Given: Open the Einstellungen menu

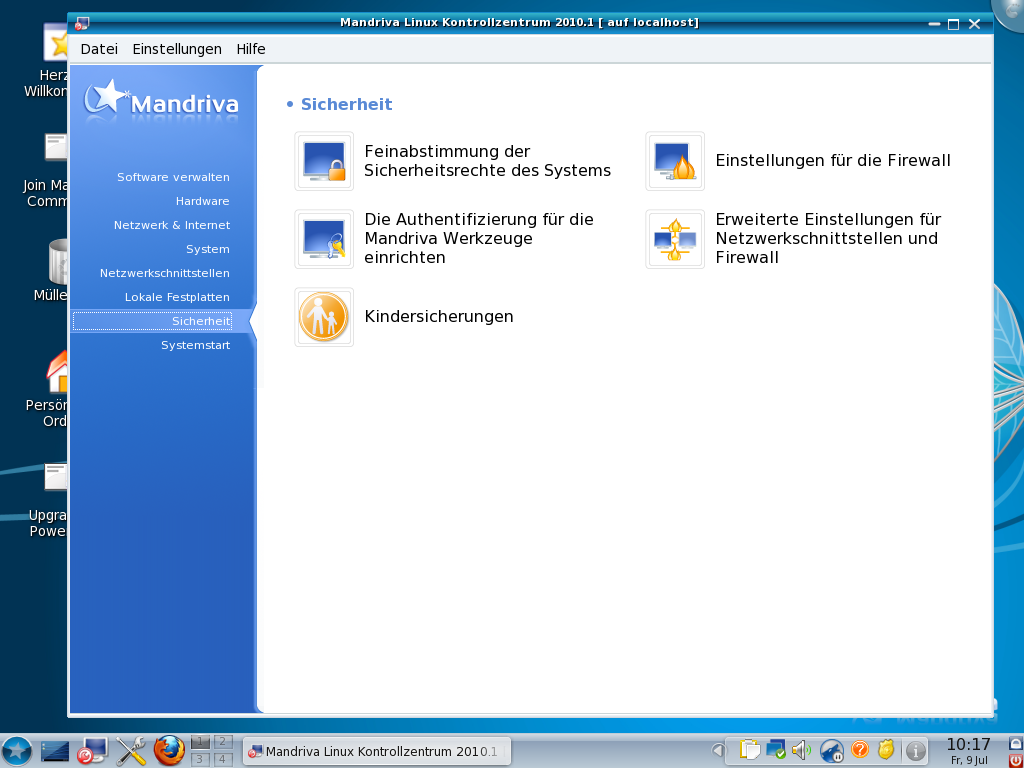Looking at the screenshot, I should tap(177, 49).
